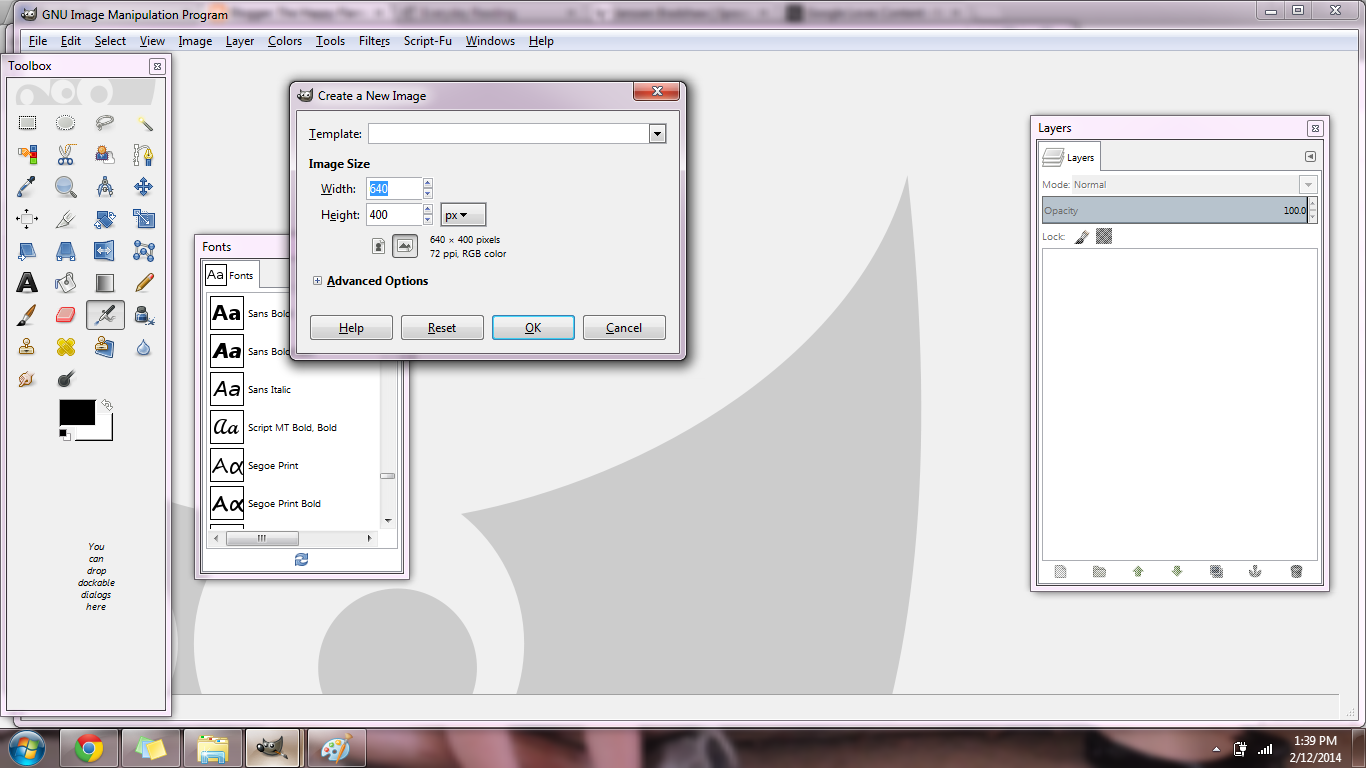Image resolution: width=1366 pixels, height=768 pixels.
Task: Choose the Paintbrush tool
Action: click(27, 315)
